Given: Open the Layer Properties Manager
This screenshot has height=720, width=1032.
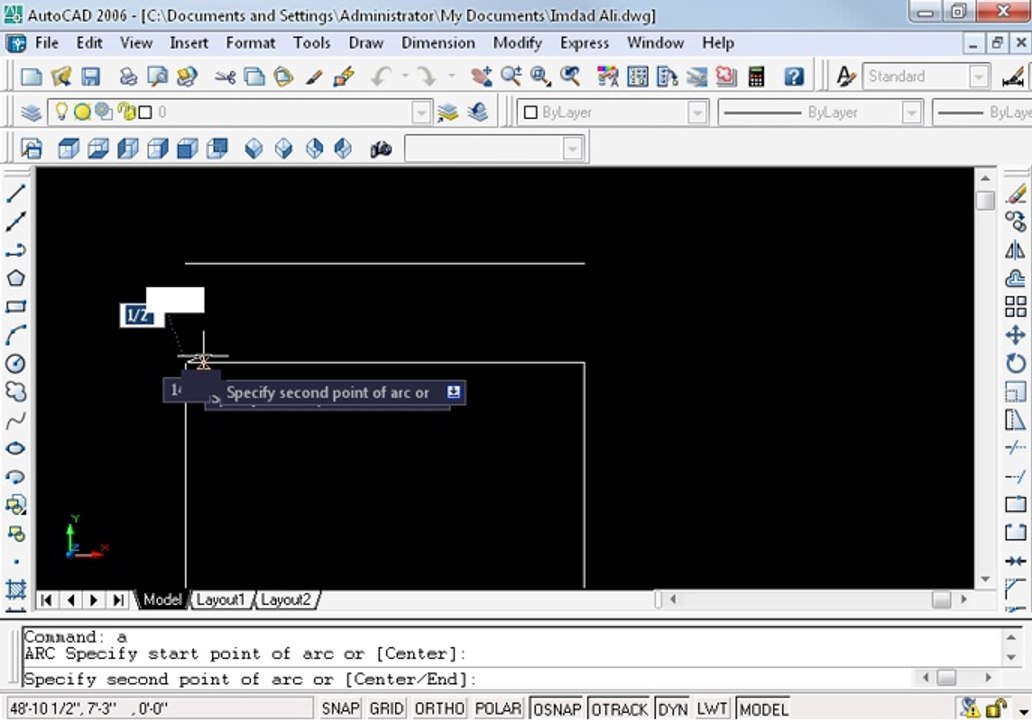Looking at the screenshot, I should pos(31,113).
